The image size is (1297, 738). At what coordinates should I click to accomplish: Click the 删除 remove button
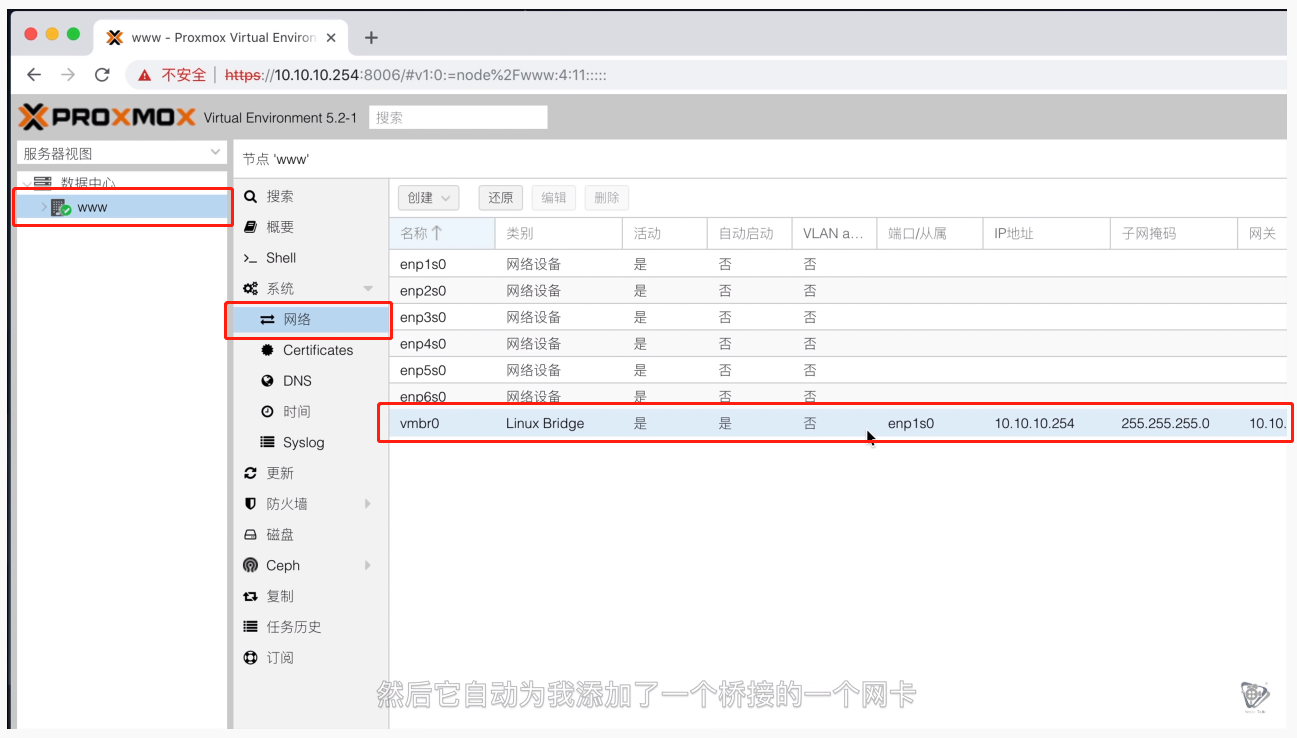click(x=607, y=198)
